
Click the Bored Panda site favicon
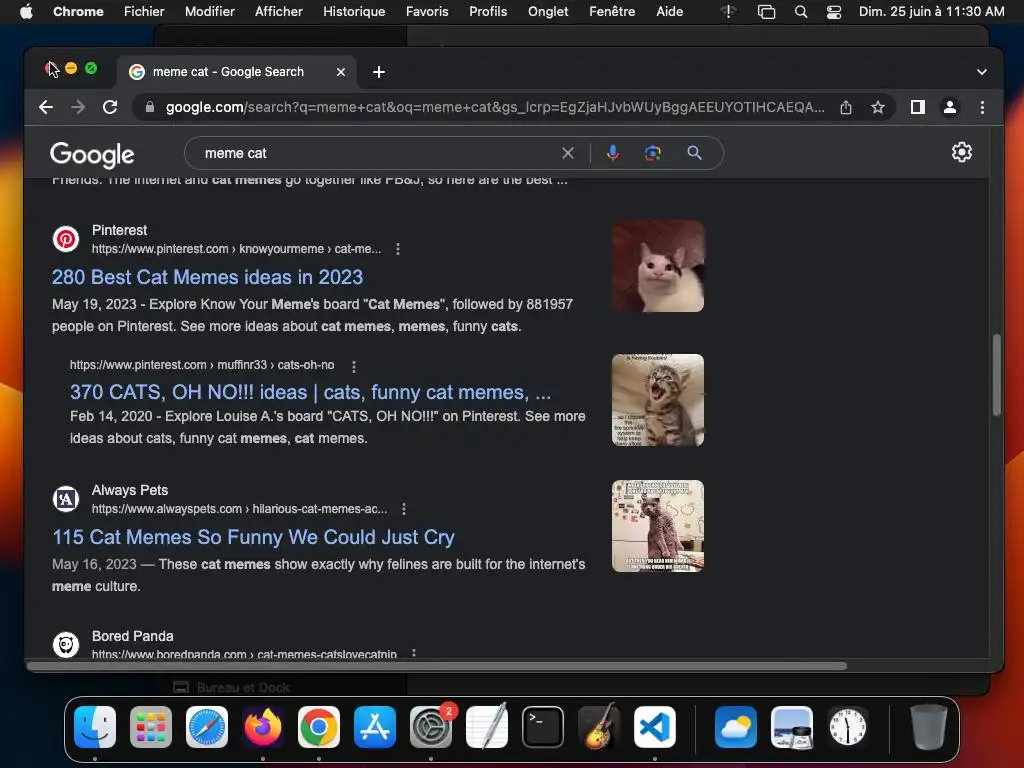pos(66,645)
